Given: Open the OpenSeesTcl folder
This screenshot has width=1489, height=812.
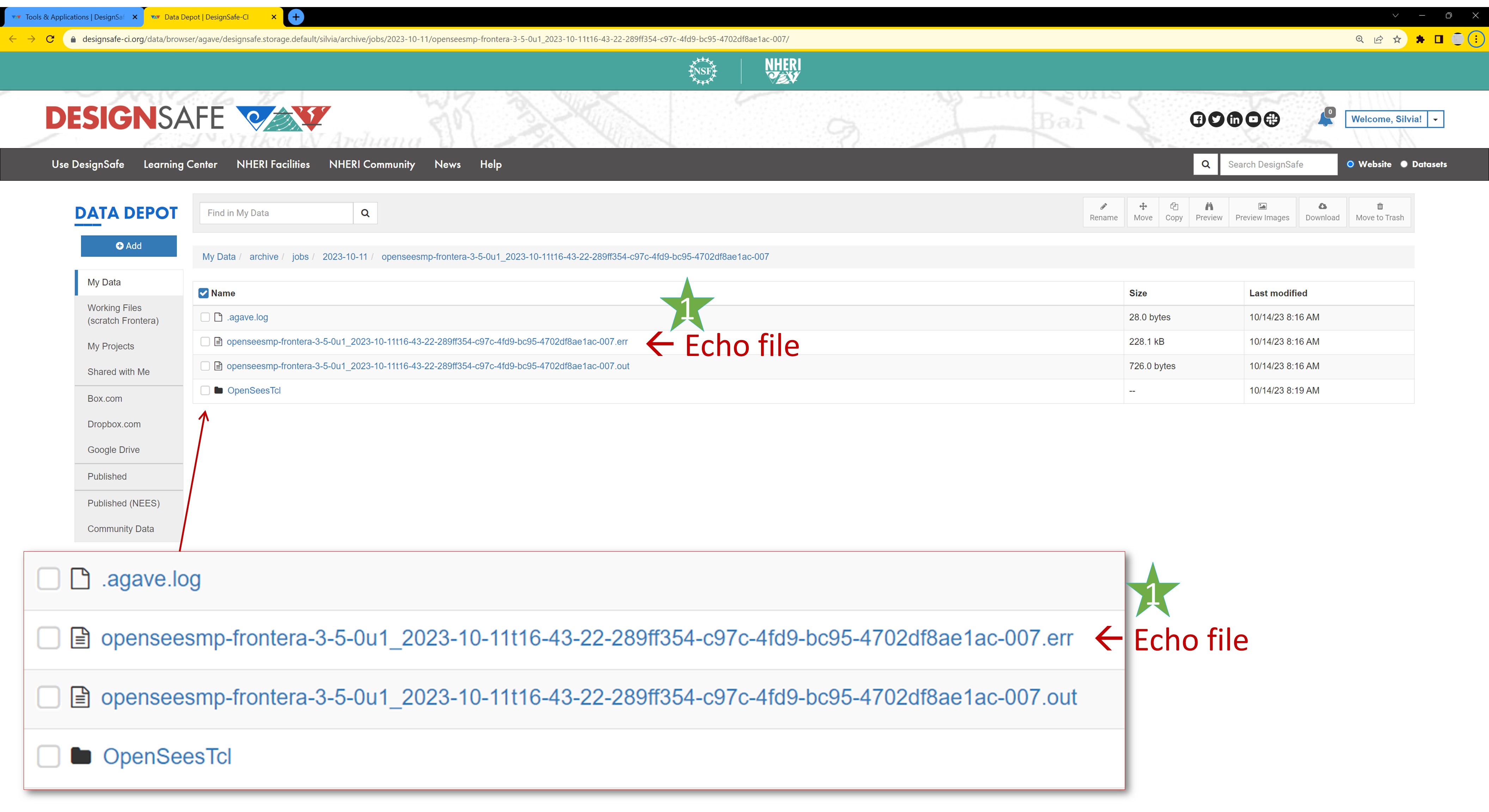Looking at the screenshot, I should pos(254,390).
